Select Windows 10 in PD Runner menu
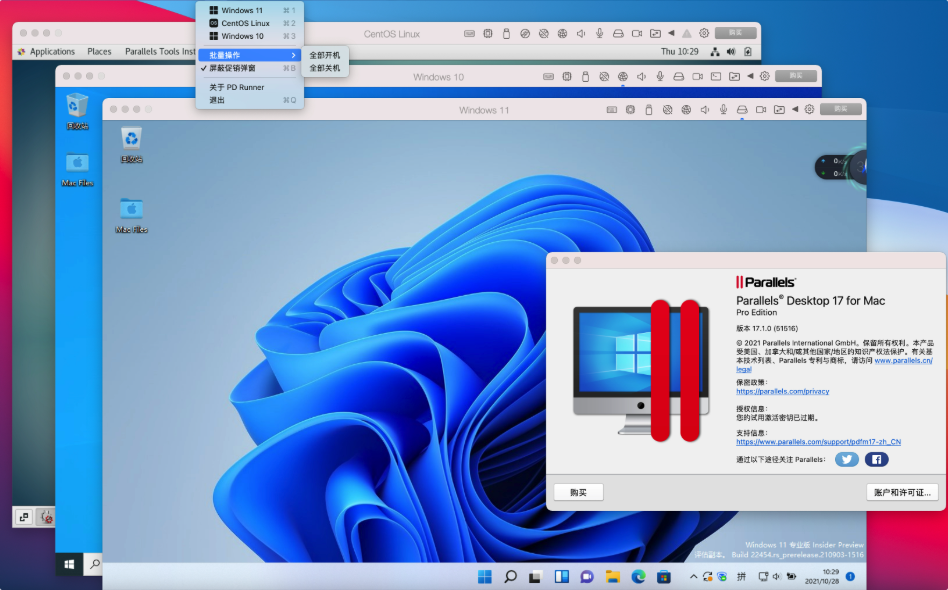Screen dimensions: 948x590 pos(250,36)
